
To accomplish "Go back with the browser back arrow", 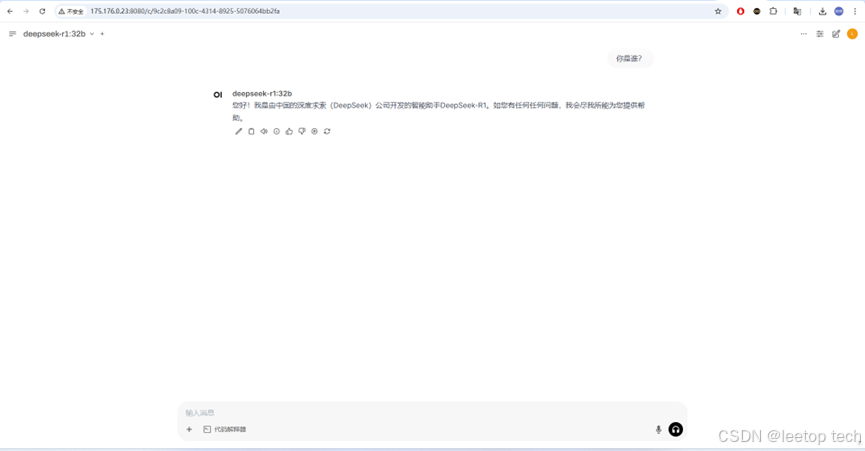I will [10, 11].
